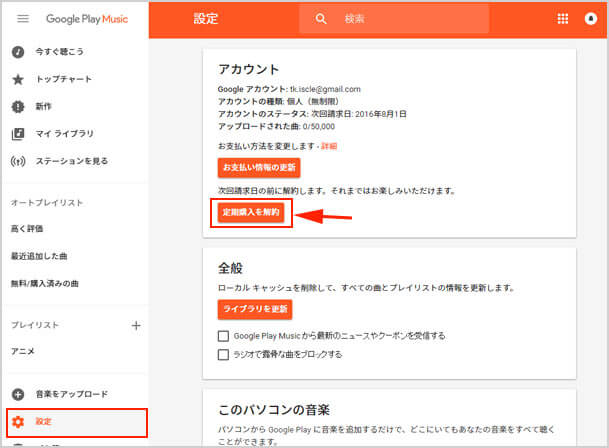Open 今すぐ聴こう in the sidebar

pos(59,52)
